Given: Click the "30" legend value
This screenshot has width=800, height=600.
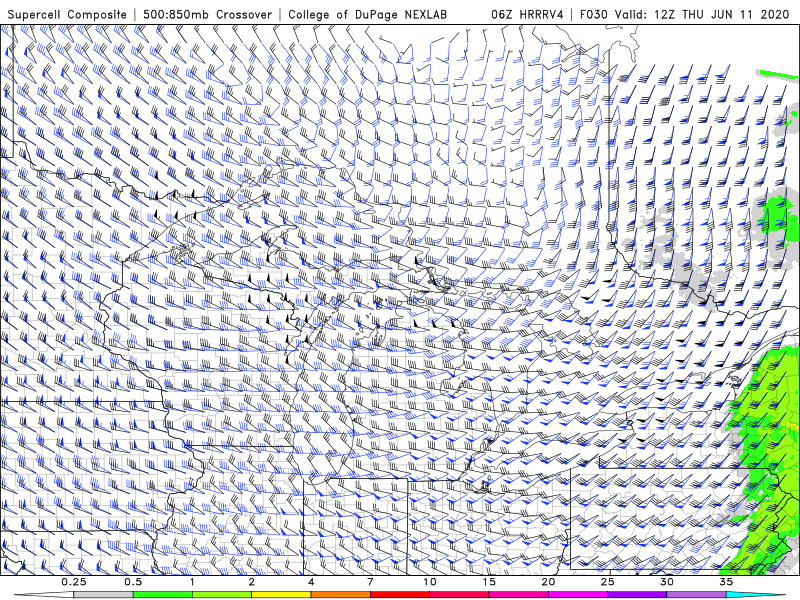Looking at the screenshot, I should click(x=667, y=582).
